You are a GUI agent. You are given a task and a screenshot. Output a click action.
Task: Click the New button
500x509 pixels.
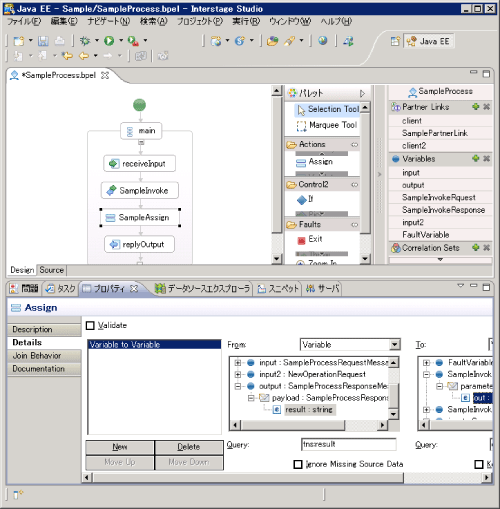point(120,447)
